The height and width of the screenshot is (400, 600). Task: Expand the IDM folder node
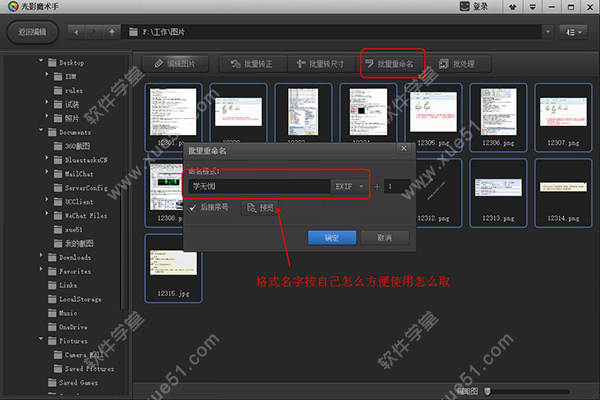47,74
